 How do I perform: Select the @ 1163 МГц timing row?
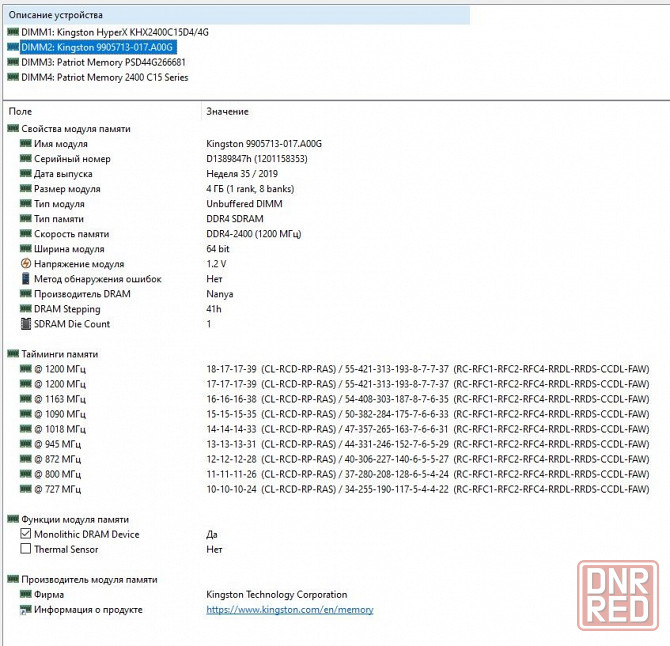(335, 399)
